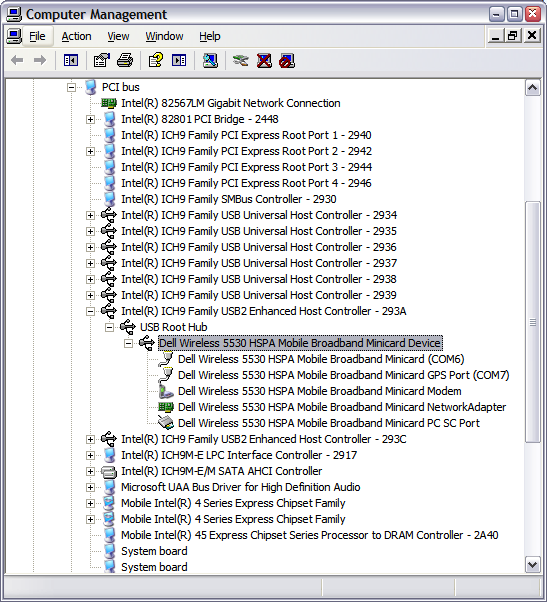Collapse Dell Wireless 5530 Minicard Device node
Image resolution: width=547 pixels, height=602 pixels.
(129, 343)
